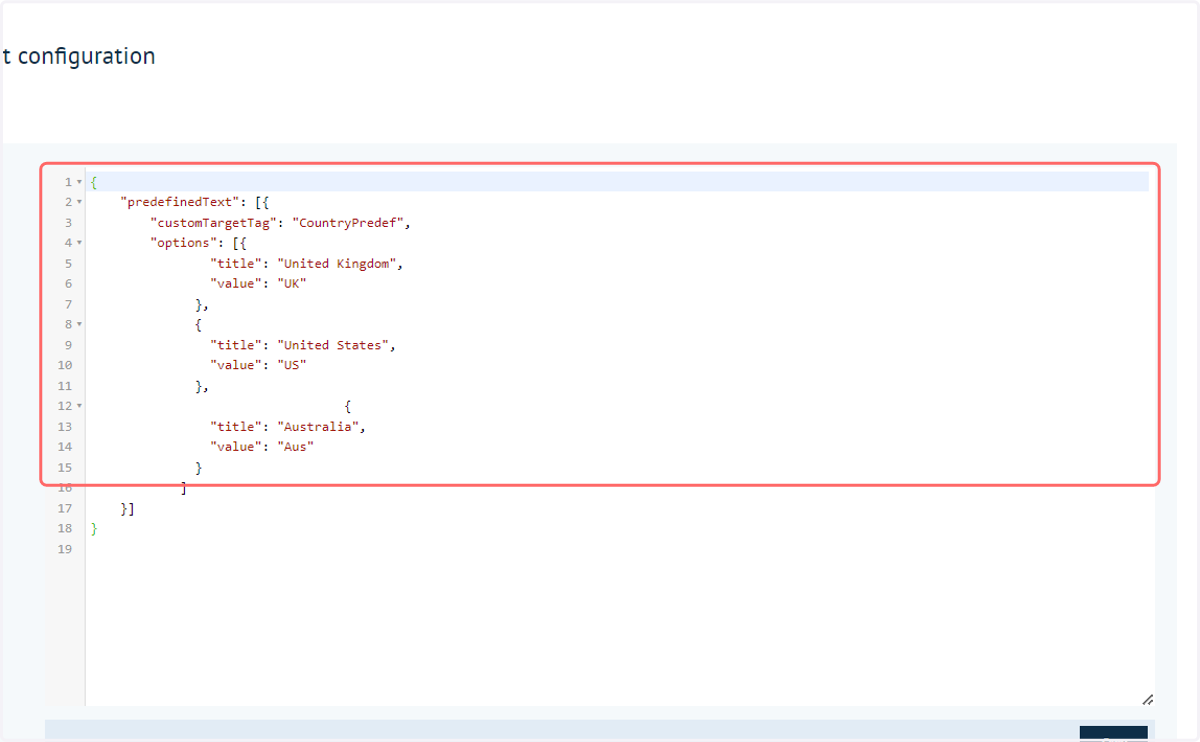The image size is (1200, 742).
Task: Click the closing bracket on line 17
Action: point(131,508)
